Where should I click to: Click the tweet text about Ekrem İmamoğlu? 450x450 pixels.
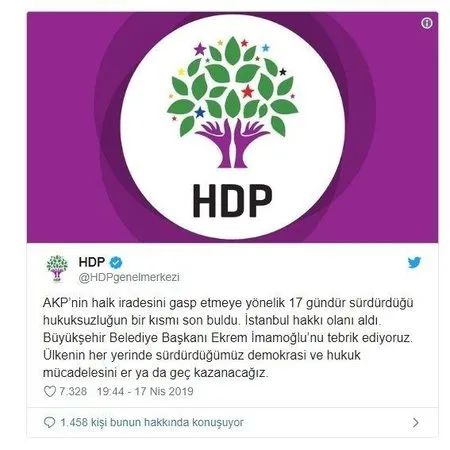click(x=228, y=338)
